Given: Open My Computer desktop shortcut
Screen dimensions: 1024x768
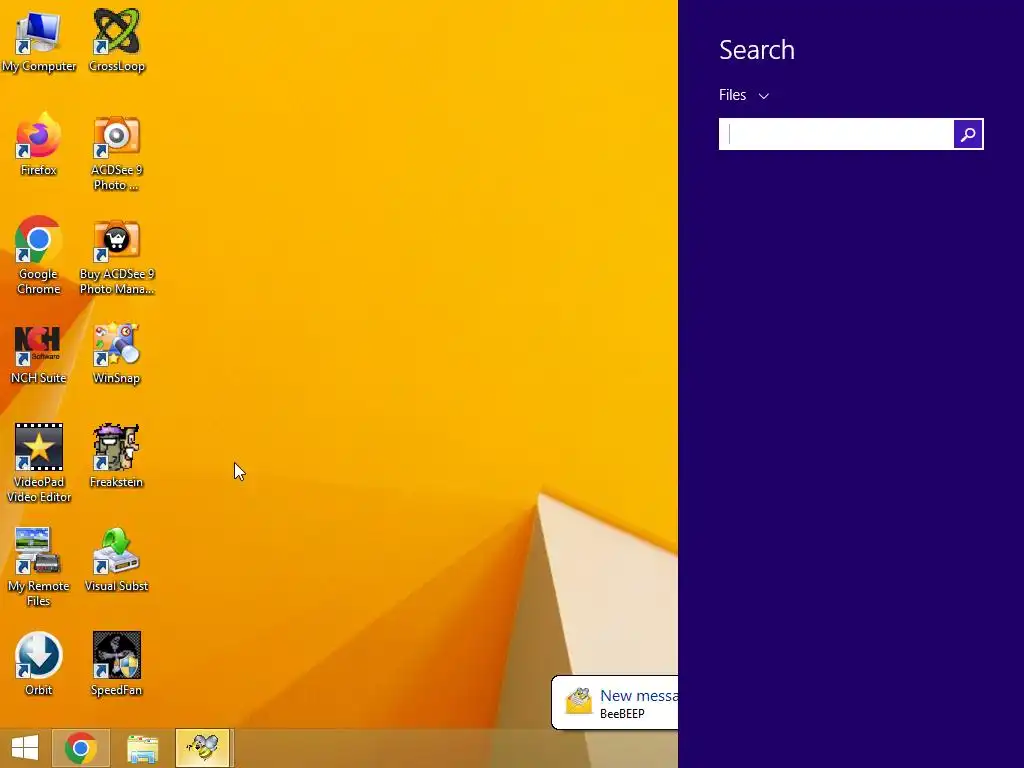Looking at the screenshot, I should pos(39,39).
